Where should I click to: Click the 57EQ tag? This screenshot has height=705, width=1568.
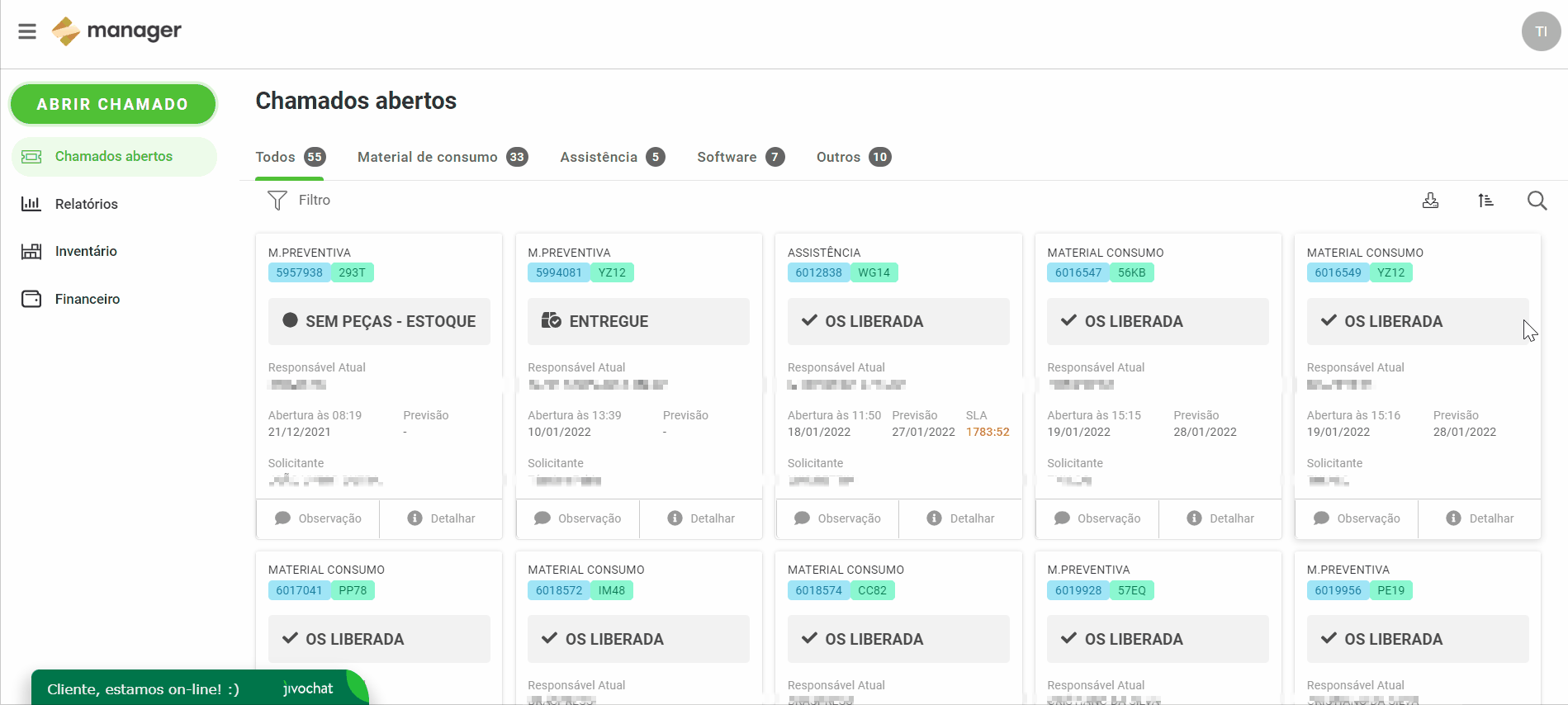pyautogui.click(x=1132, y=590)
